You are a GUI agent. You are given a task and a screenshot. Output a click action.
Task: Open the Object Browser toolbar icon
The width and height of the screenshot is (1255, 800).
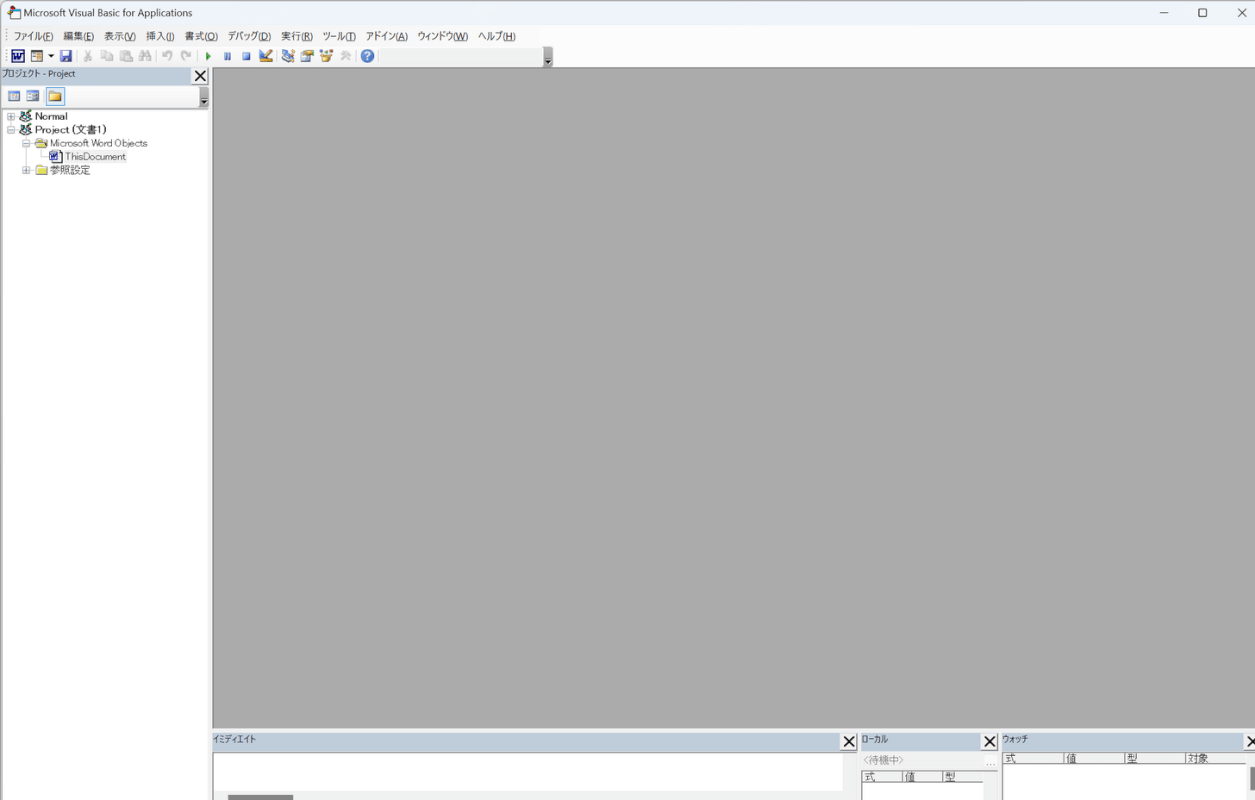pos(326,56)
